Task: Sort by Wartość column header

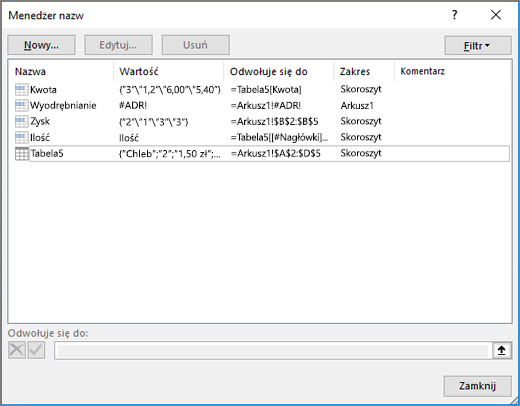Action: (139, 72)
